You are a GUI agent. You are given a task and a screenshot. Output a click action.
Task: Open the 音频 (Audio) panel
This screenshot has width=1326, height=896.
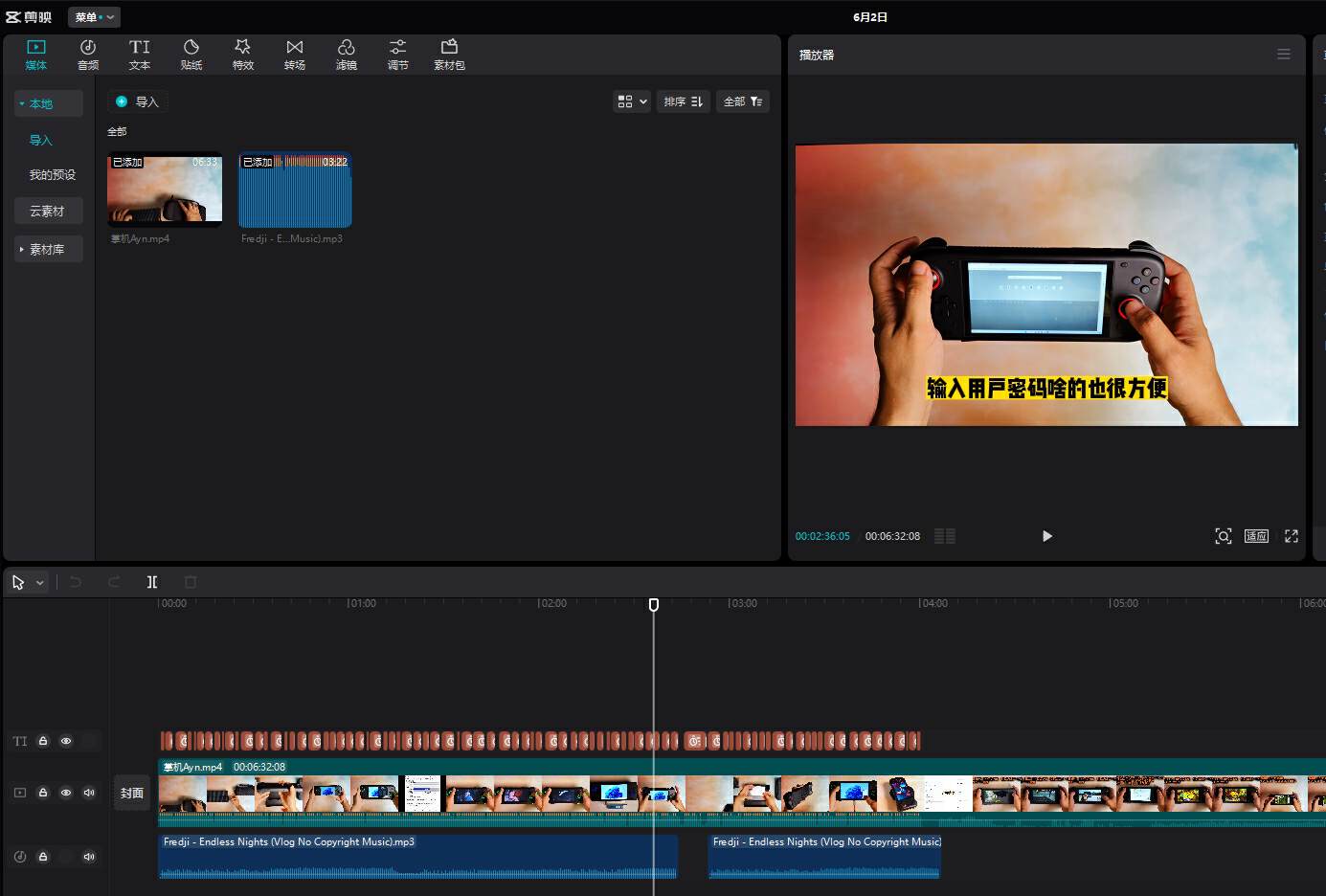click(x=88, y=55)
